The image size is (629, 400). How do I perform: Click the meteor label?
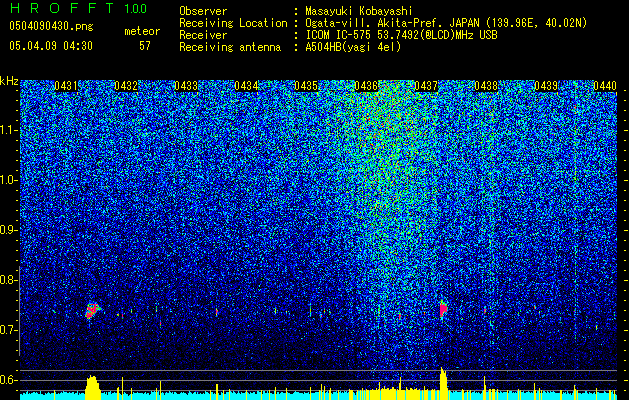pos(142,31)
